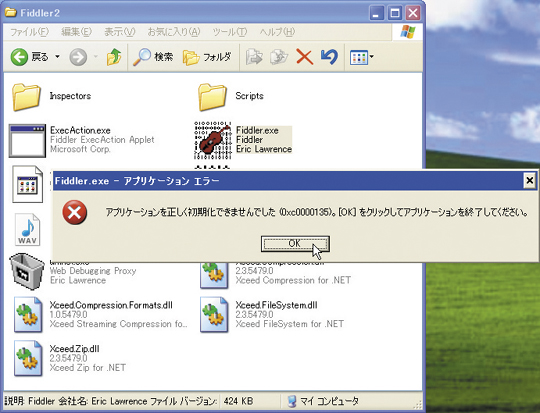Select the Xceed.FileSystem.dll icon
The height and width of the screenshot is (413, 540).
click(x=214, y=315)
